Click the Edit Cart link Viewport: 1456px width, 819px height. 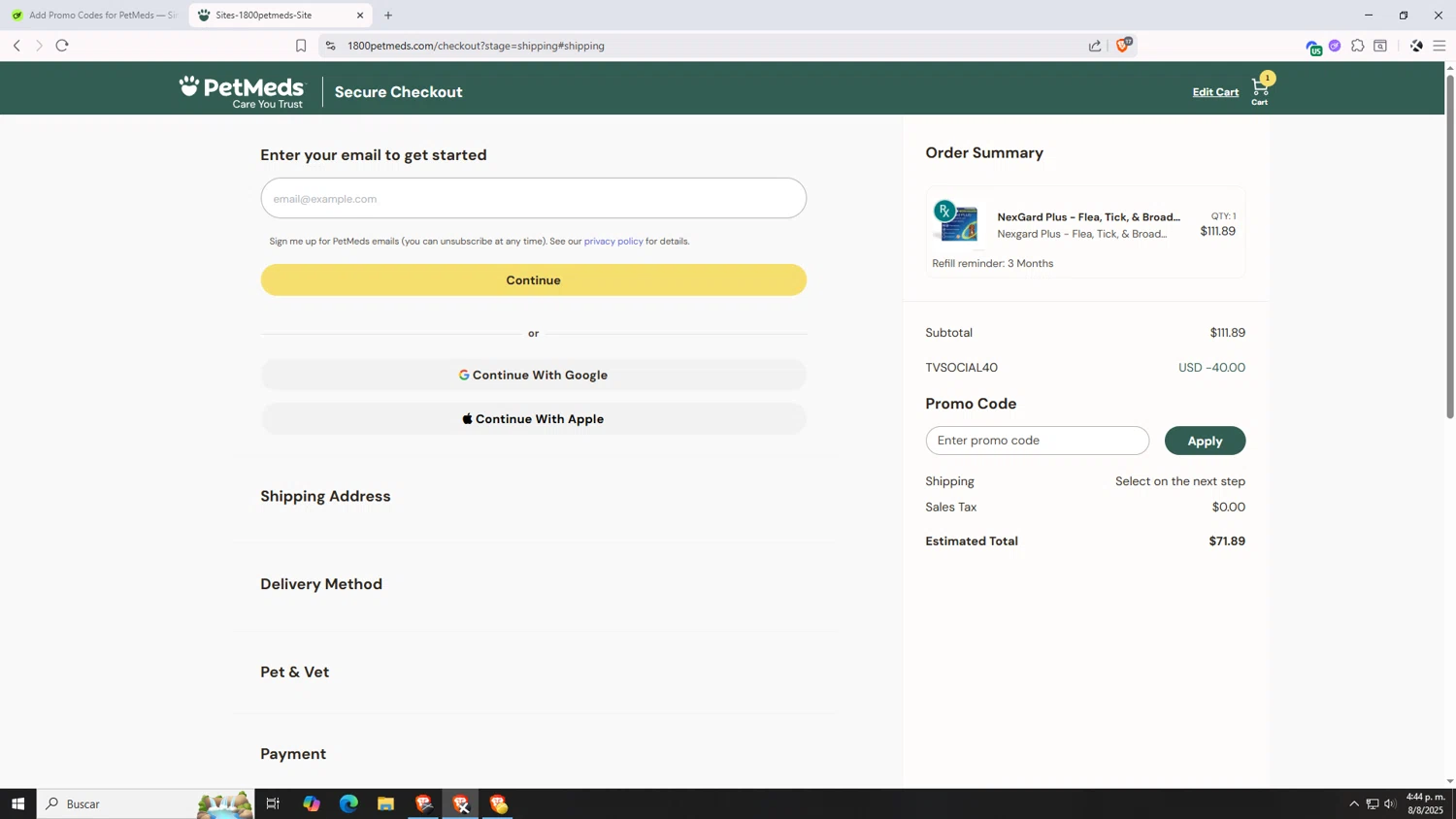click(x=1215, y=92)
